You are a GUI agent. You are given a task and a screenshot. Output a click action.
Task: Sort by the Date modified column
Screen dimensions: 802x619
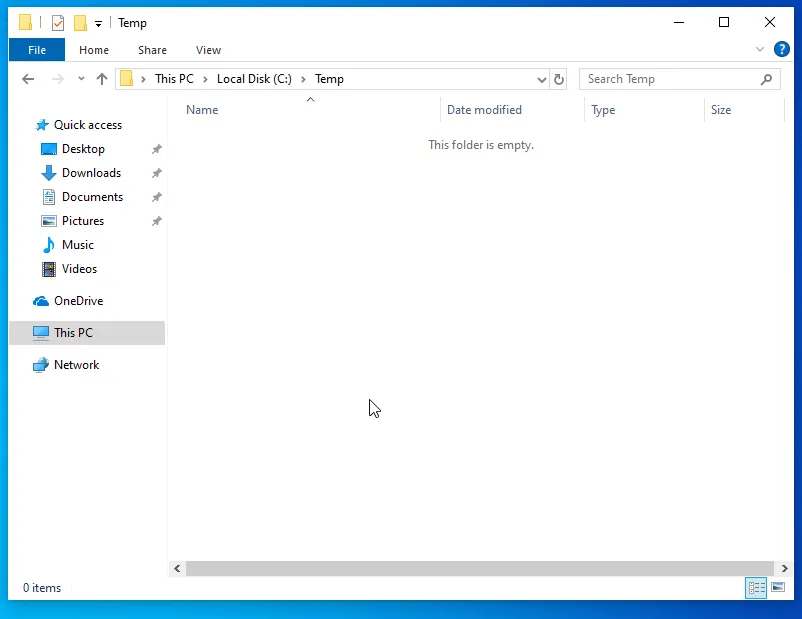(484, 110)
